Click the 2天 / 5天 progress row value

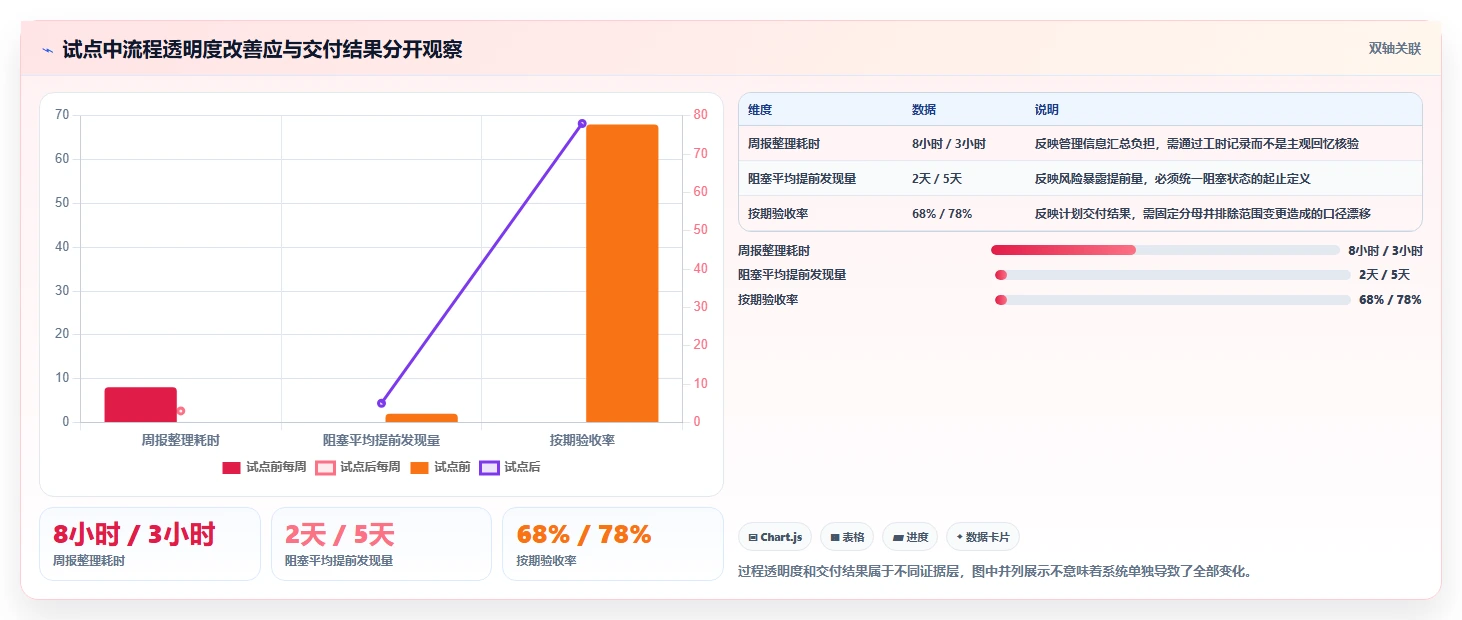(1384, 275)
